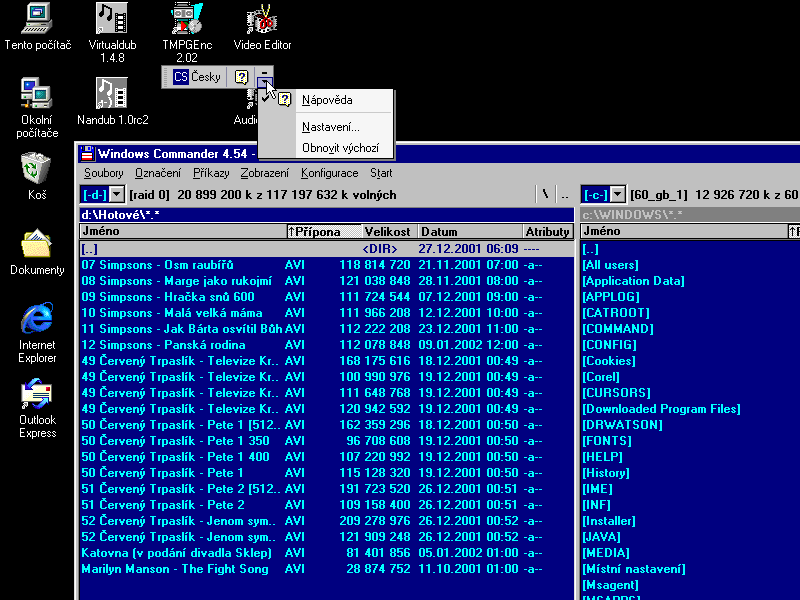
Task: Open the Označení menu
Action: point(158,173)
